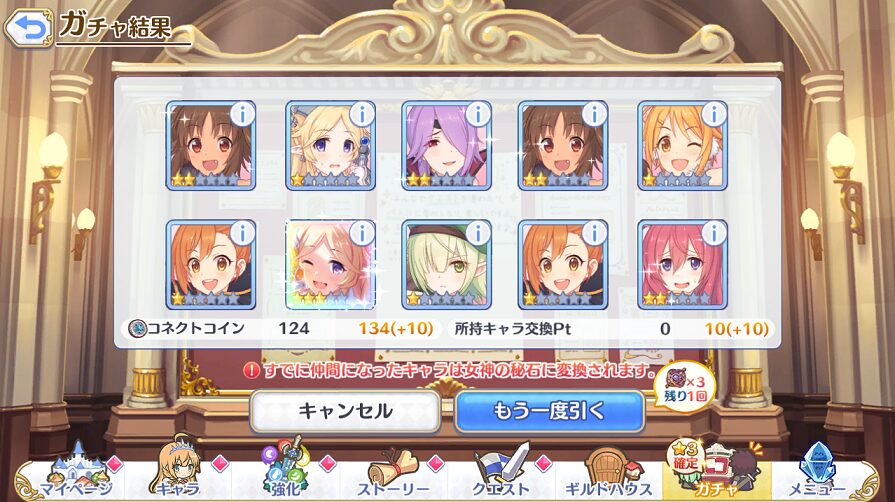
Task: Tap info icon on rainbow three-star card
Action: point(362,233)
